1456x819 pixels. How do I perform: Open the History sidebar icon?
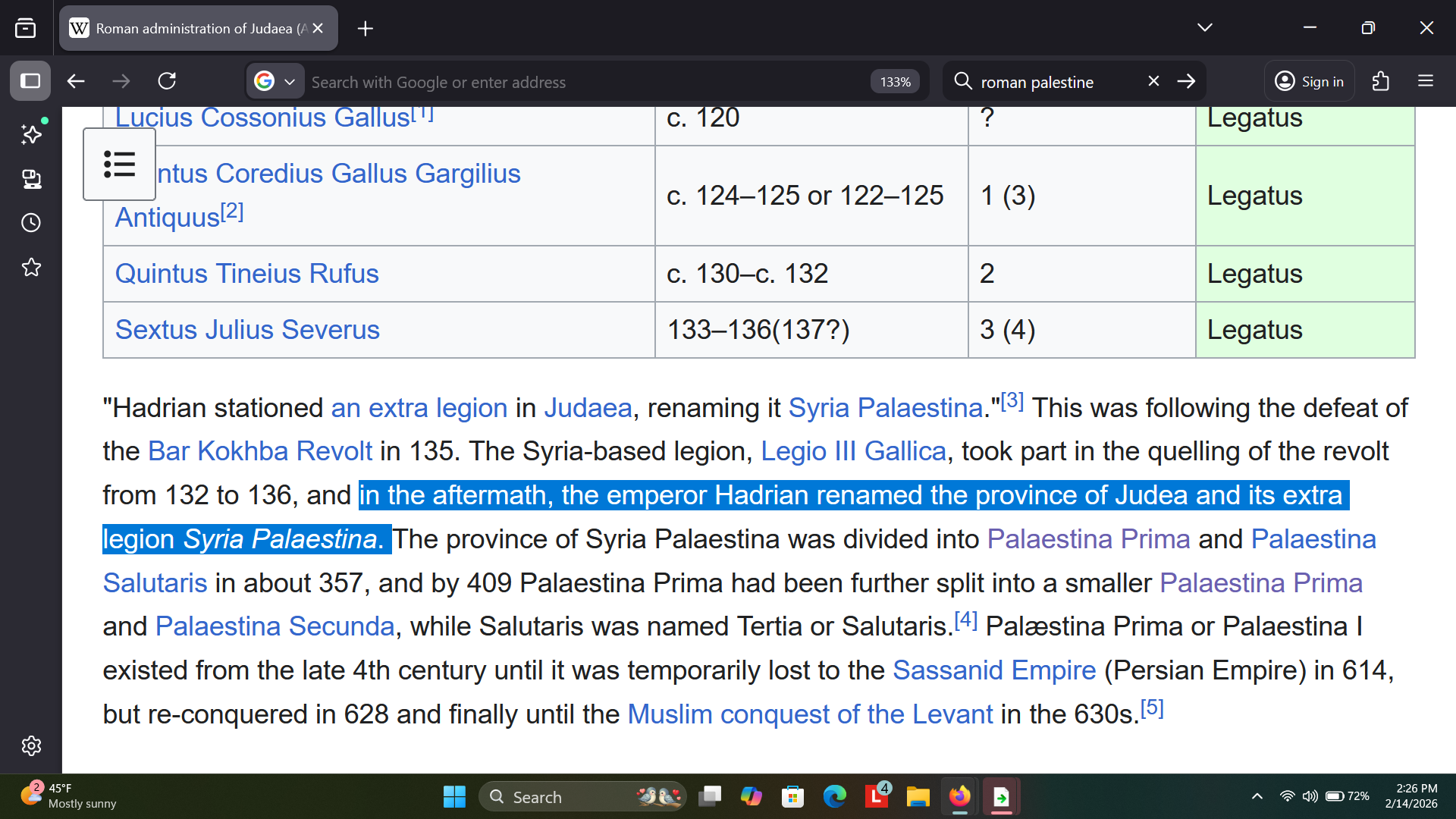coord(31,223)
